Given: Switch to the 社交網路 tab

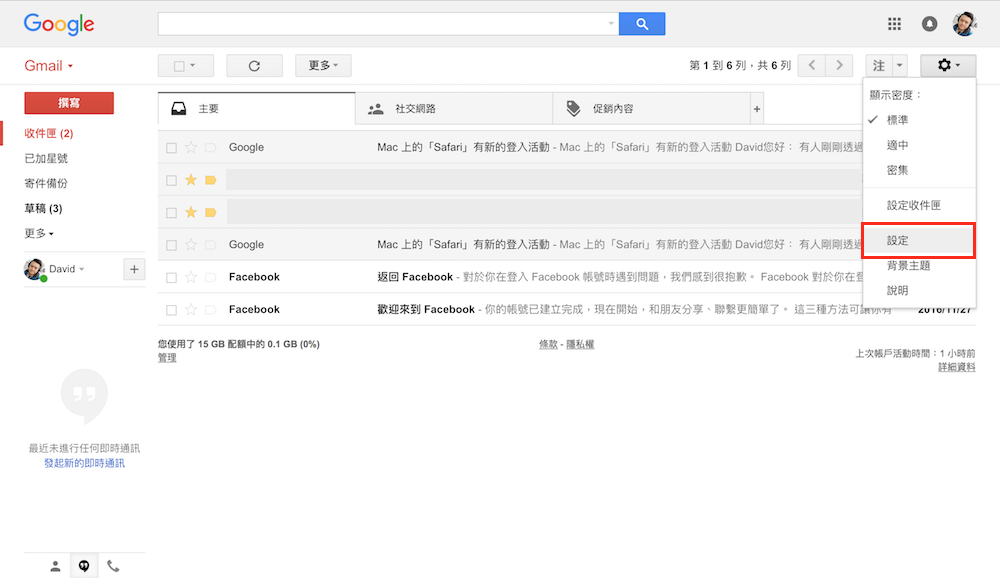Looking at the screenshot, I should click(x=415, y=109).
